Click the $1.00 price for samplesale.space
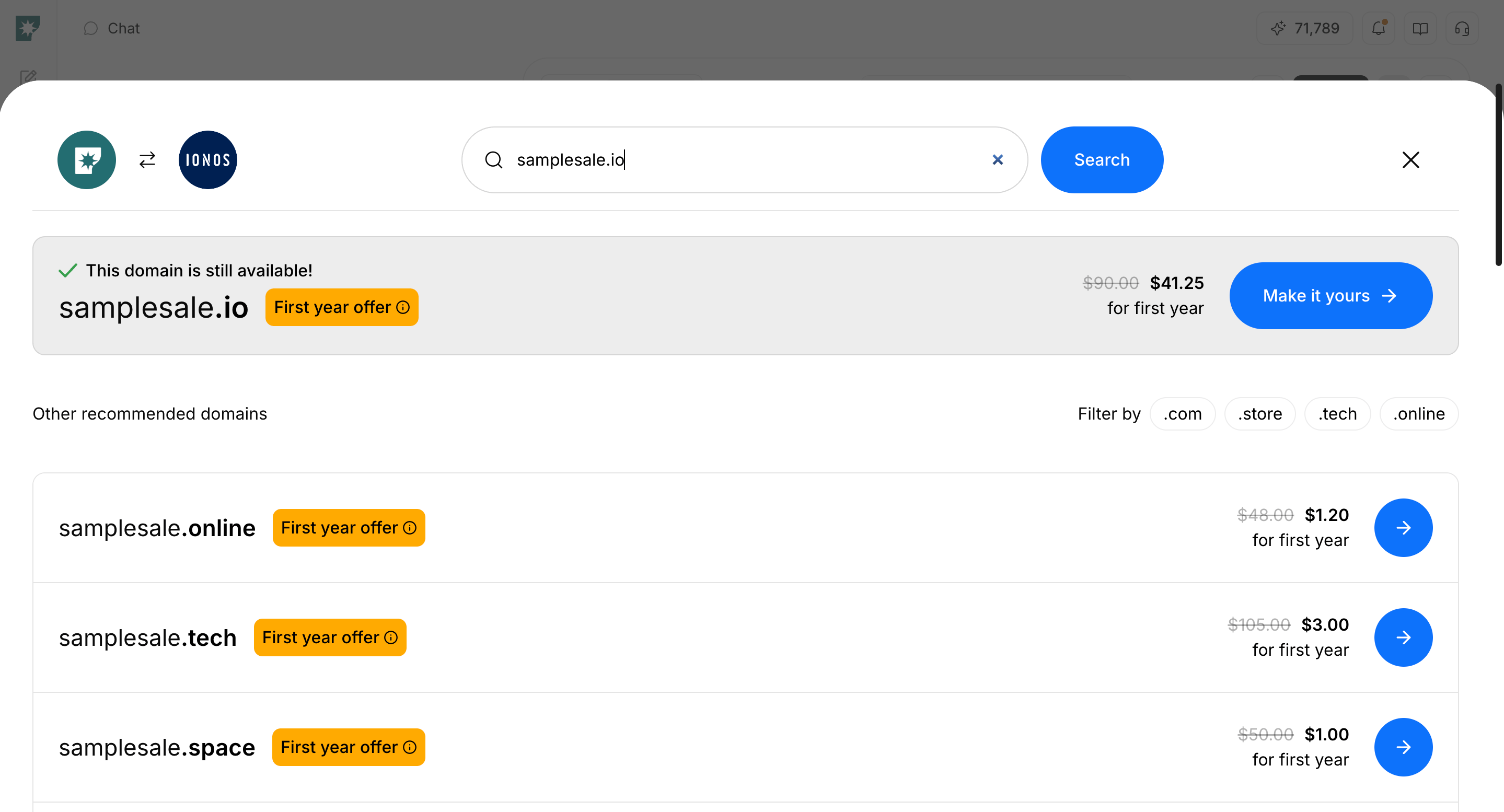The image size is (1504, 812). pos(1326,734)
